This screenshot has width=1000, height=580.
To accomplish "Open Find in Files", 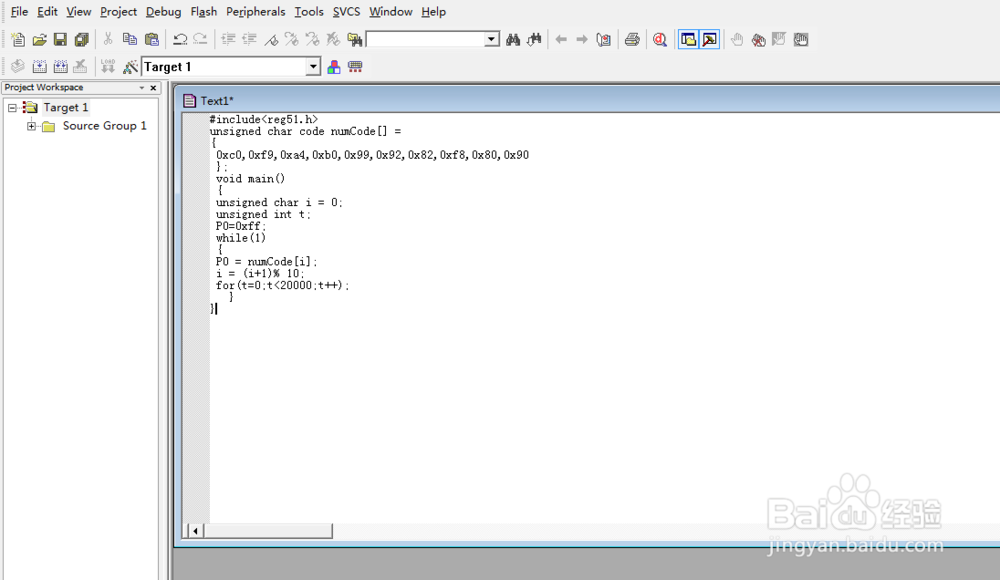I will pyautogui.click(x=355, y=40).
